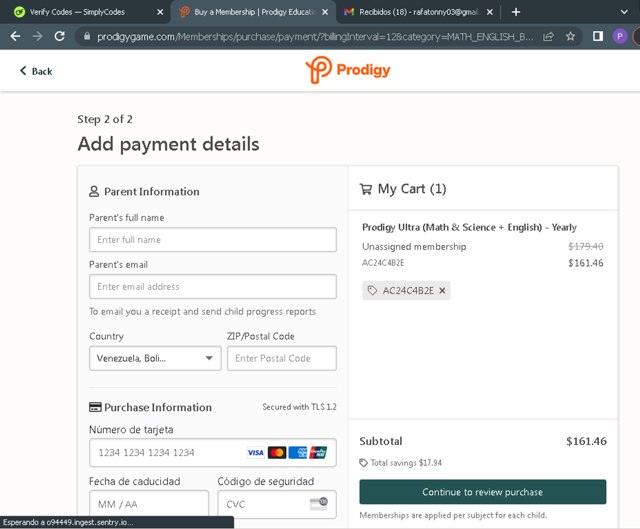
Task: Reload the current page
Action: pos(60,36)
